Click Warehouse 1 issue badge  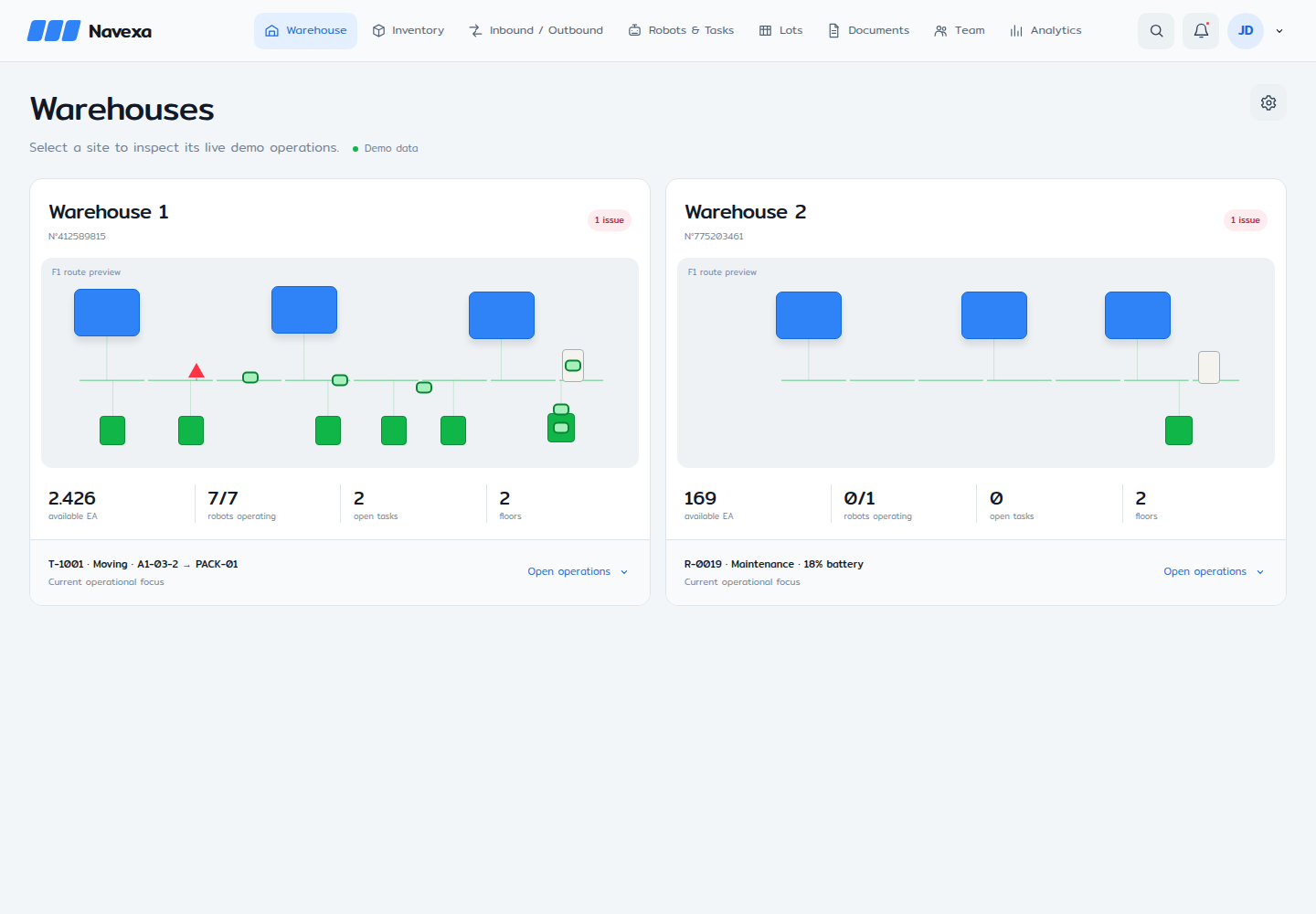point(610,220)
